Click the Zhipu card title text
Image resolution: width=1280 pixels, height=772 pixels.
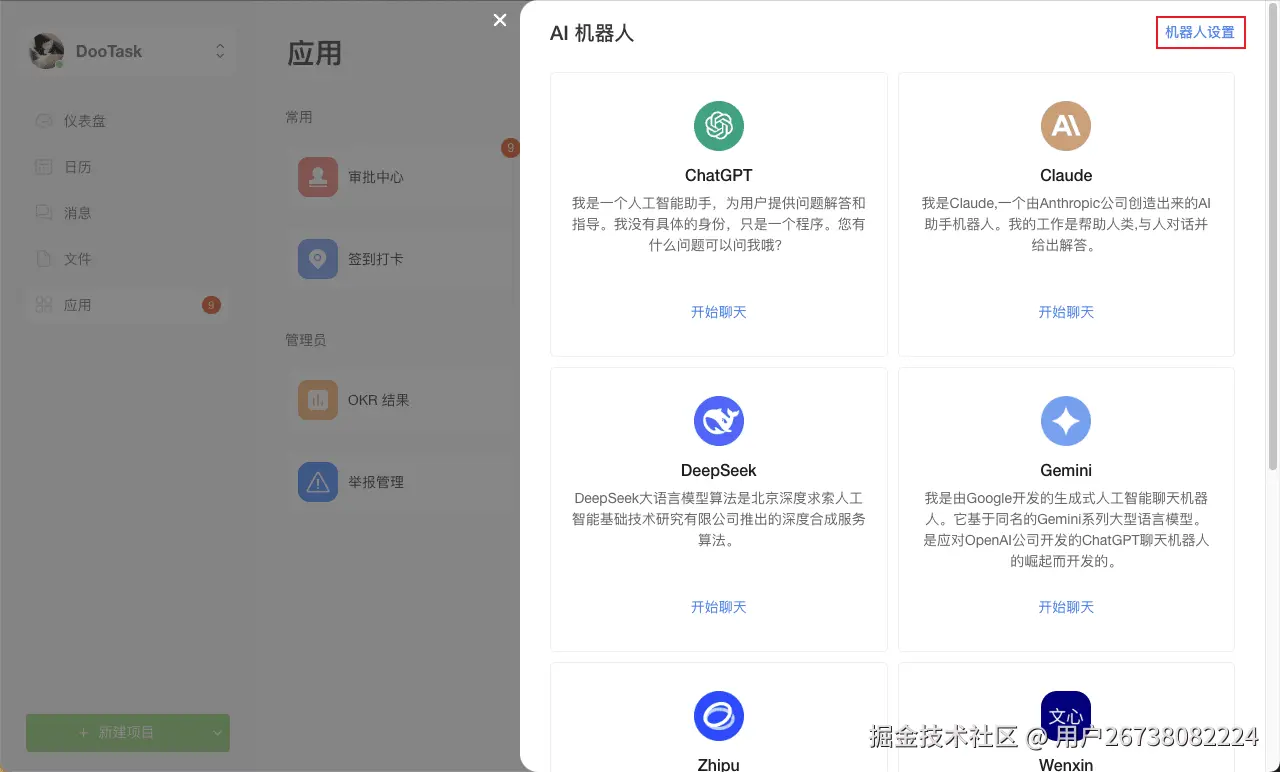coord(719,765)
